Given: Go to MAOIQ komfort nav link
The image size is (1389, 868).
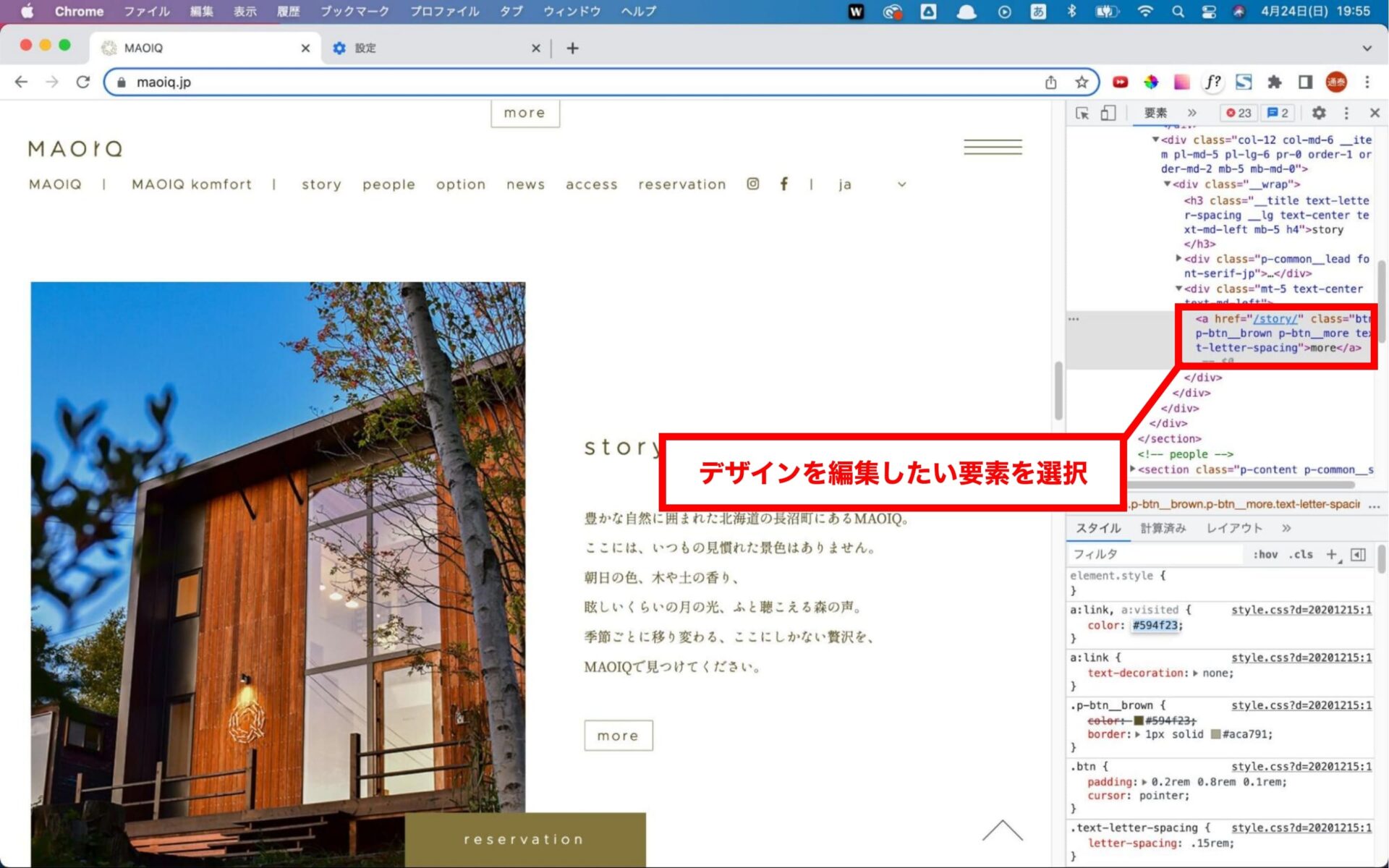Looking at the screenshot, I should click(x=192, y=184).
